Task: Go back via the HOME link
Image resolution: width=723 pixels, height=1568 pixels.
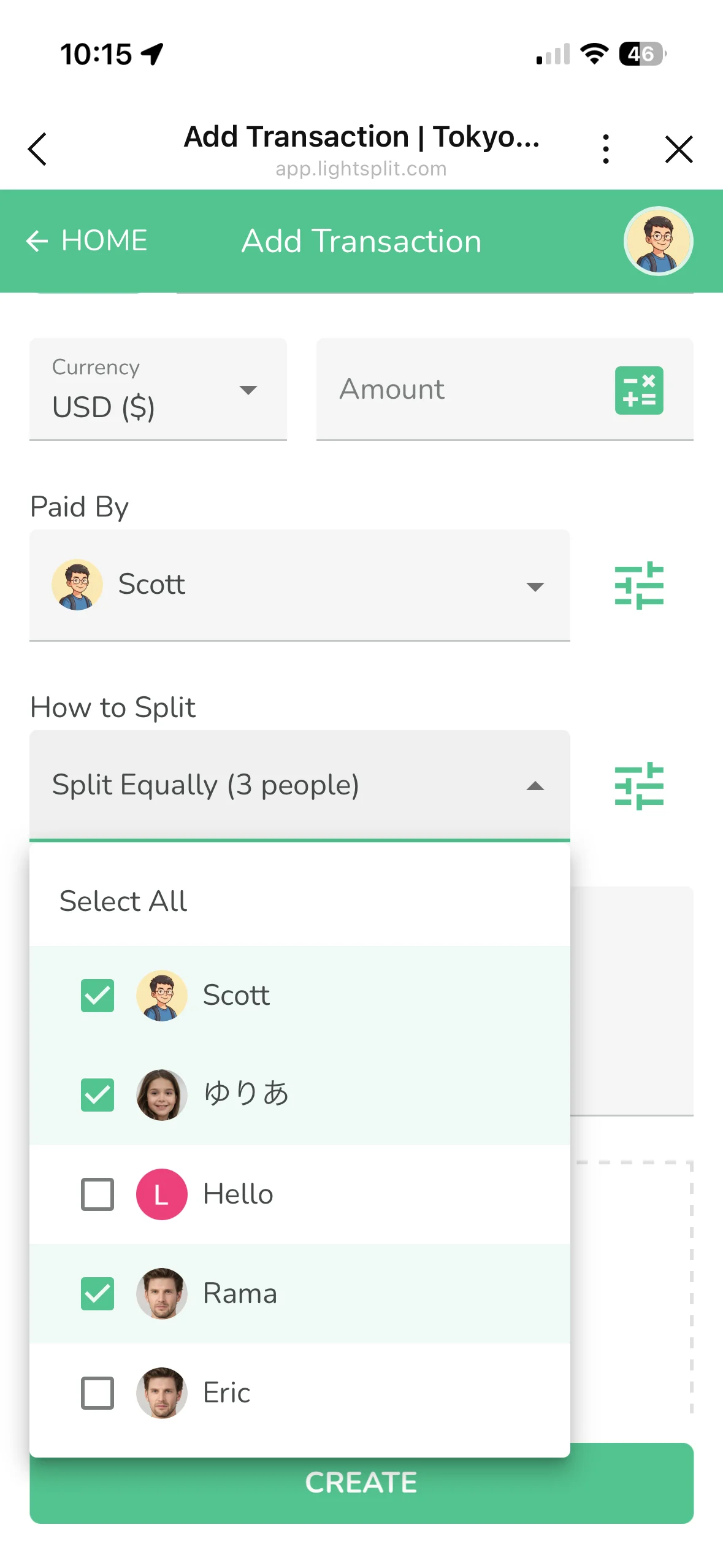Action: [x=104, y=241]
